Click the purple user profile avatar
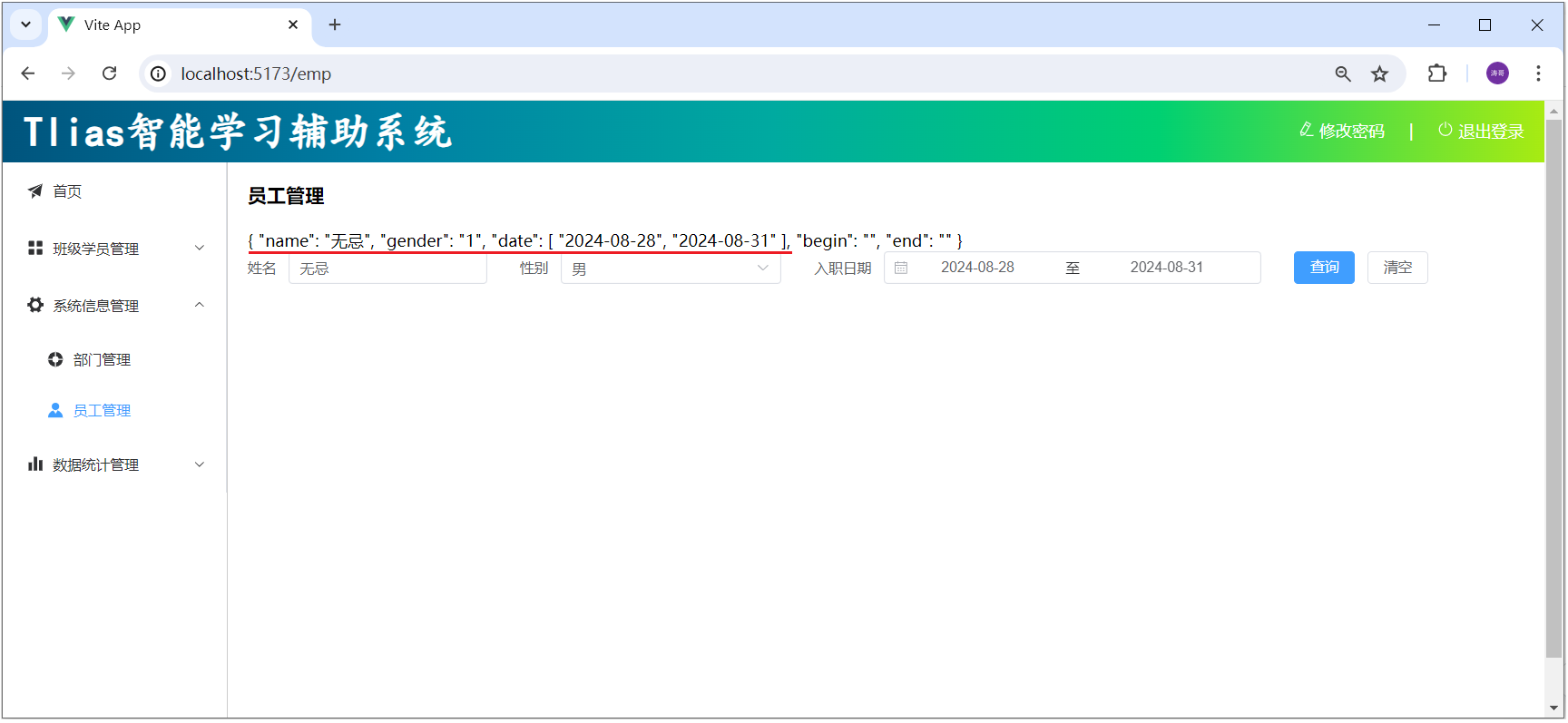The width and height of the screenshot is (1568, 723). [x=1497, y=73]
